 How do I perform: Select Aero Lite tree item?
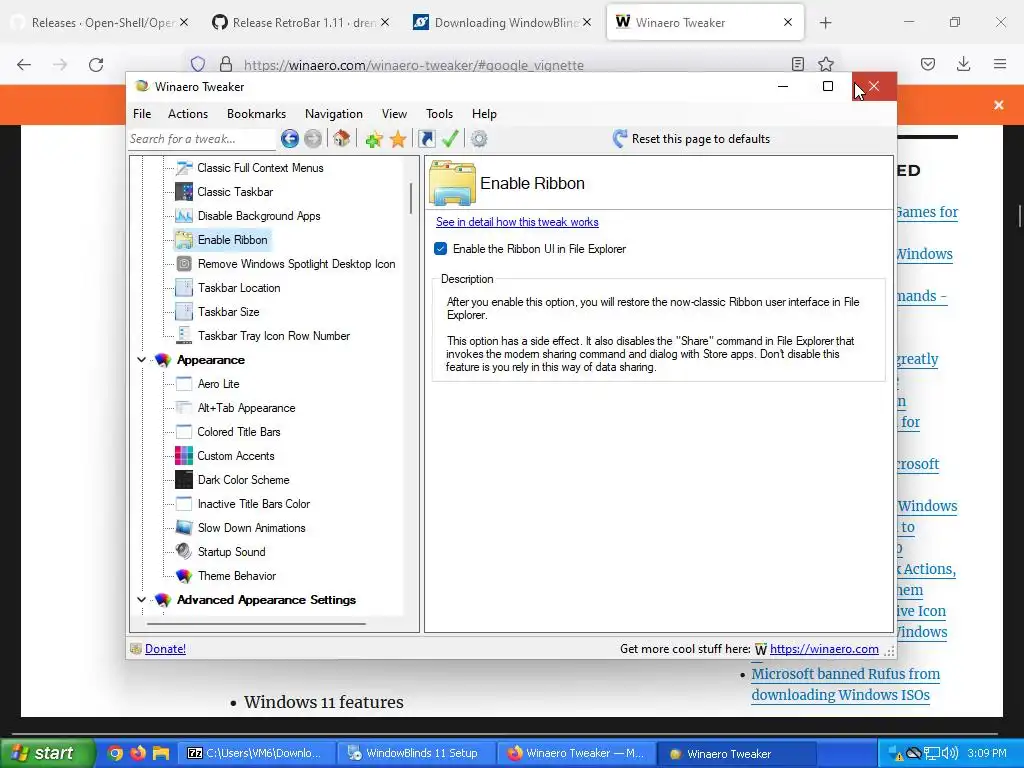[218, 384]
